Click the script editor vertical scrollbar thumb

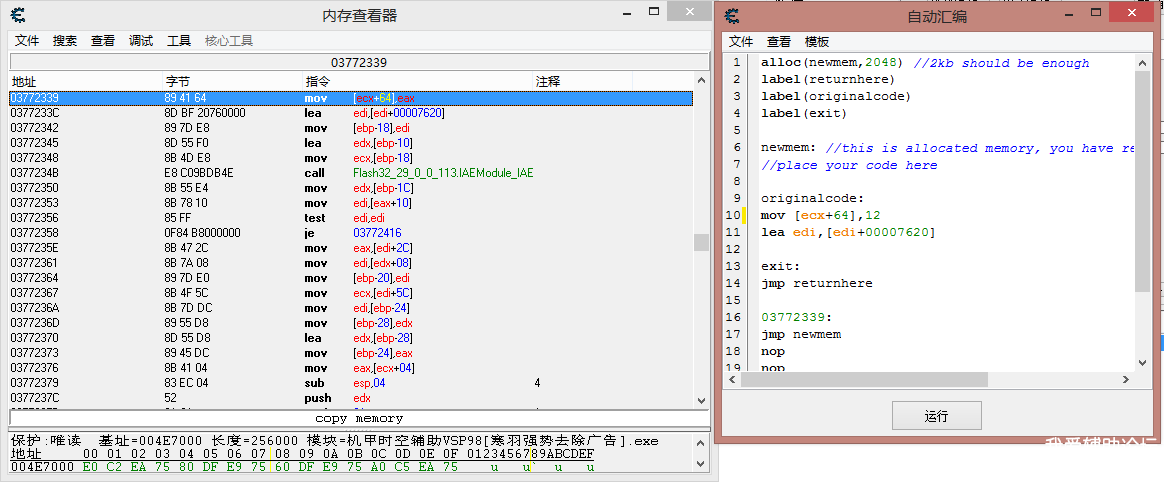[1143, 182]
